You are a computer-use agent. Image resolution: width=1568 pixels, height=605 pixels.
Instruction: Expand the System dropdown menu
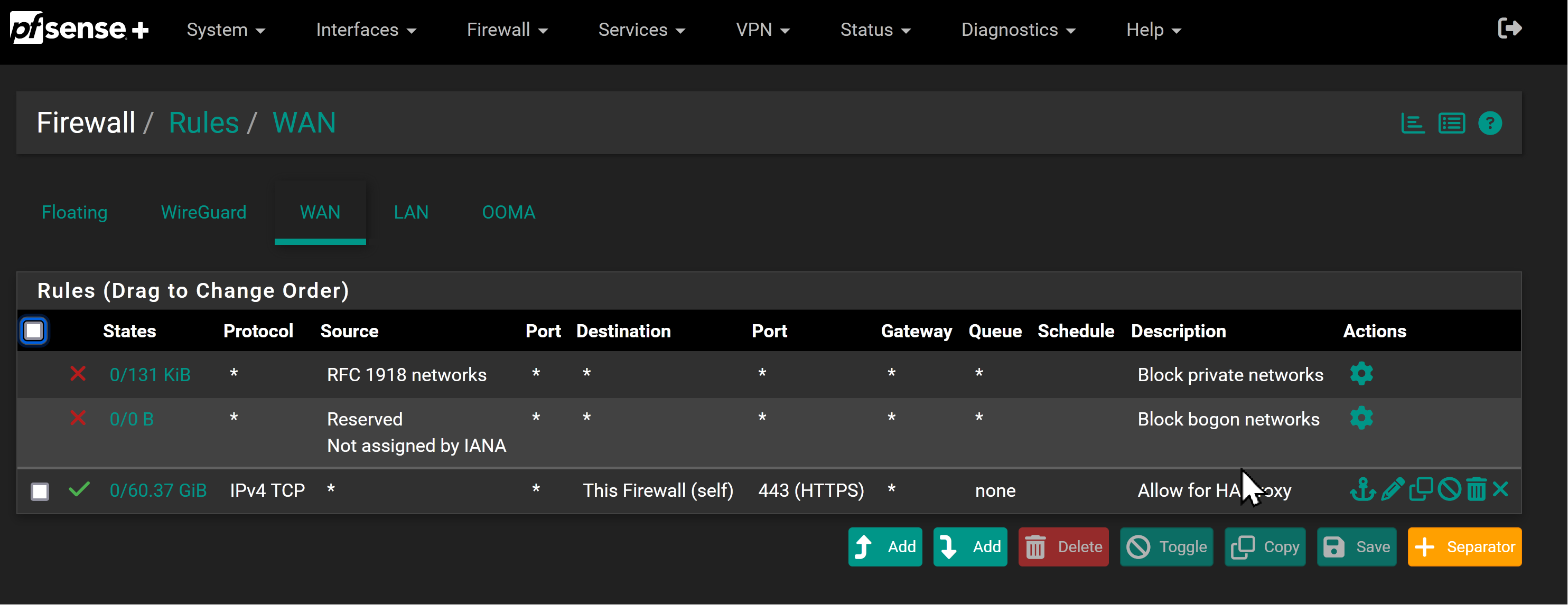tap(225, 30)
